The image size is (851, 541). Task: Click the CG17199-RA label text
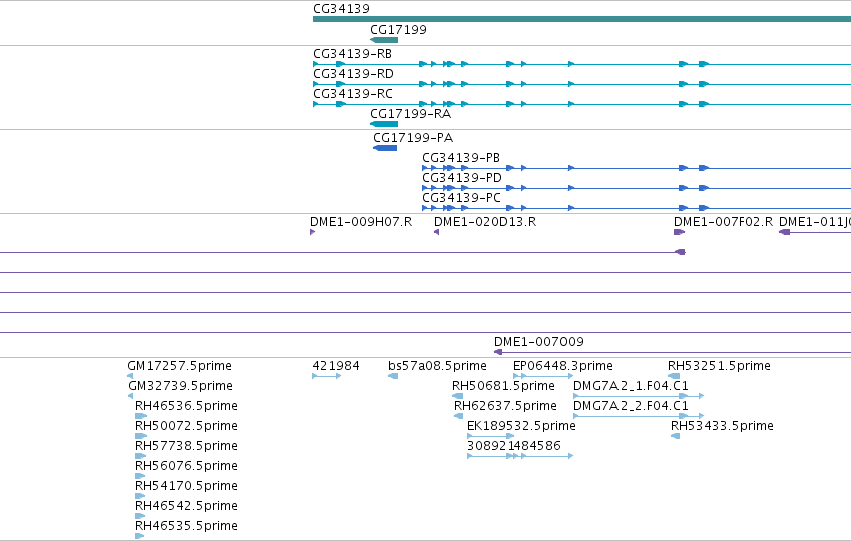410,114
